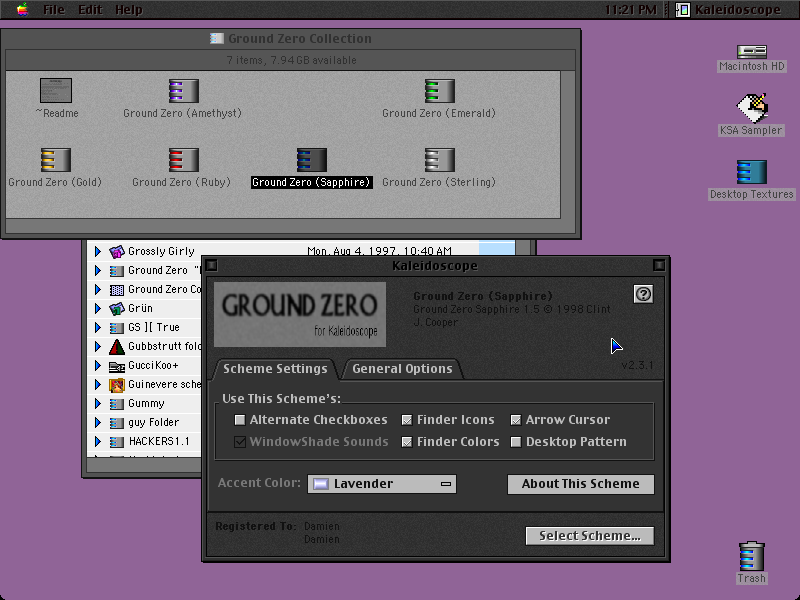Open the ~Readme document icon
This screenshot has height=600, width=800.
(x=56, y=90)
